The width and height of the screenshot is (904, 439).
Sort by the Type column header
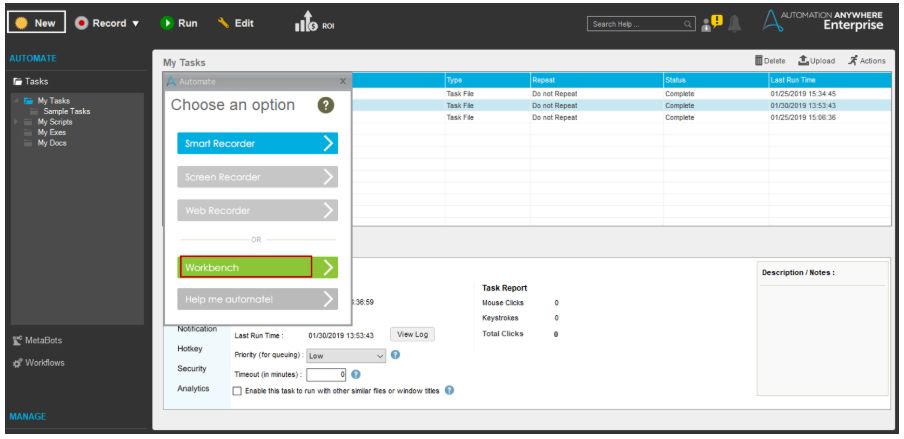pyautogui.click(x=487, y=80)
